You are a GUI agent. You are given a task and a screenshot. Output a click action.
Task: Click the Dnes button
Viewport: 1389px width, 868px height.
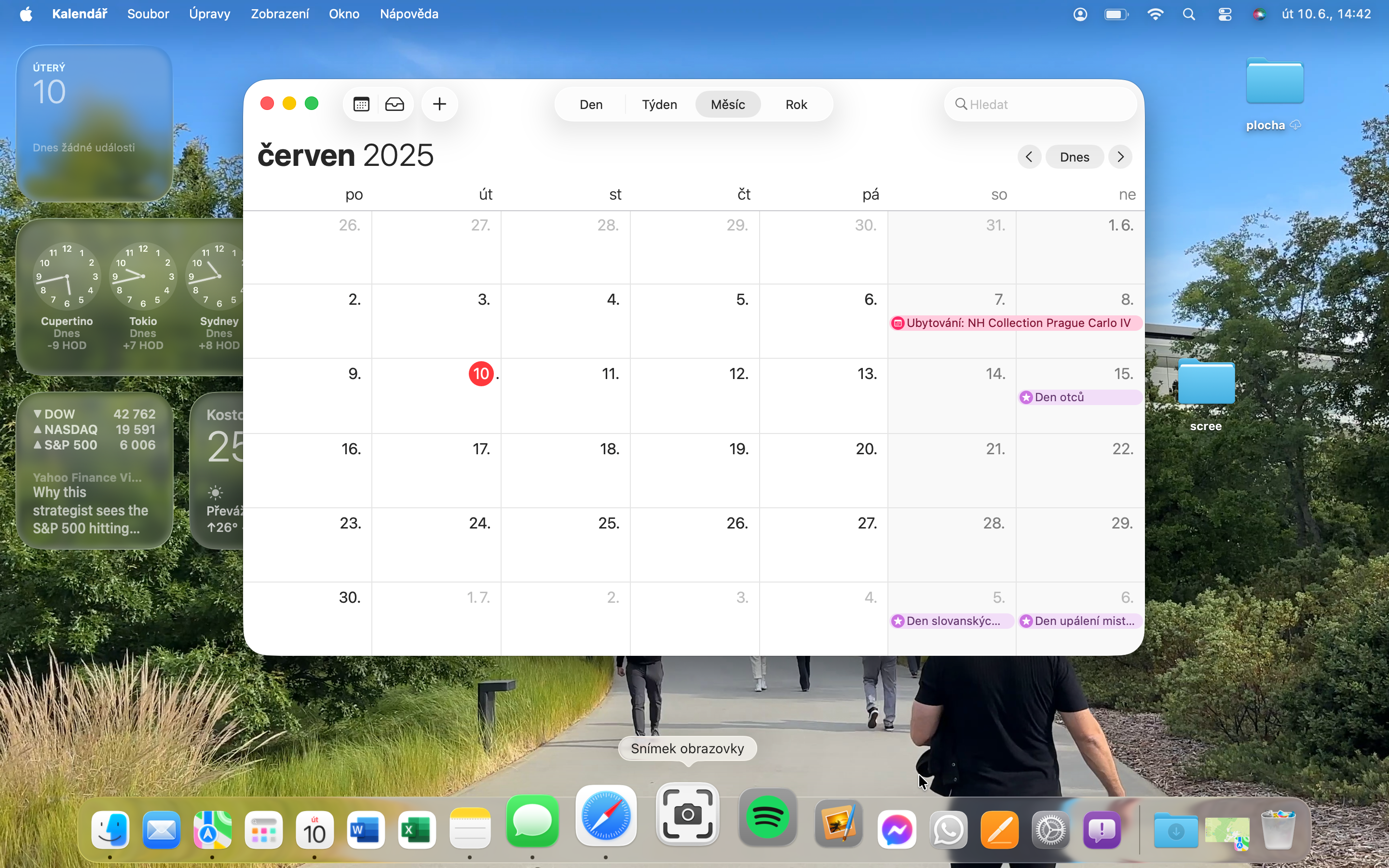(x=1074, y=157)
